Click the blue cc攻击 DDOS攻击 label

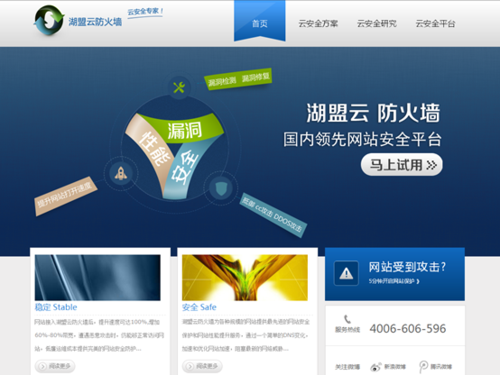click(x=273, y=215)
